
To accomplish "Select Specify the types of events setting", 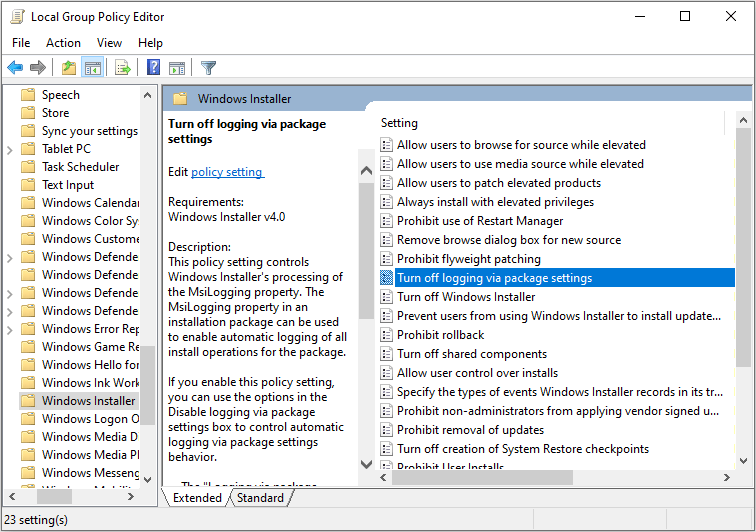I will [x=560, y=392].
